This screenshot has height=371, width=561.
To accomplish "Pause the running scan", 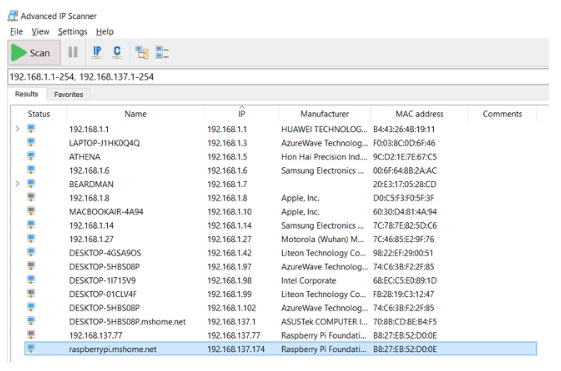I will (73, 52).
